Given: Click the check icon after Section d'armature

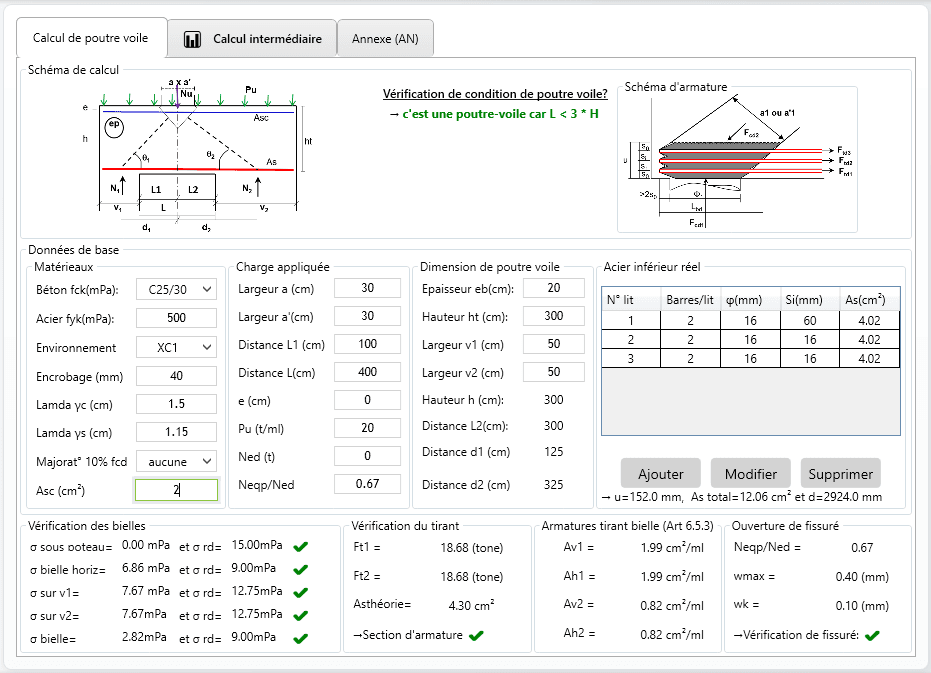Looking at the screenshot, I should (x=475, y=634).
